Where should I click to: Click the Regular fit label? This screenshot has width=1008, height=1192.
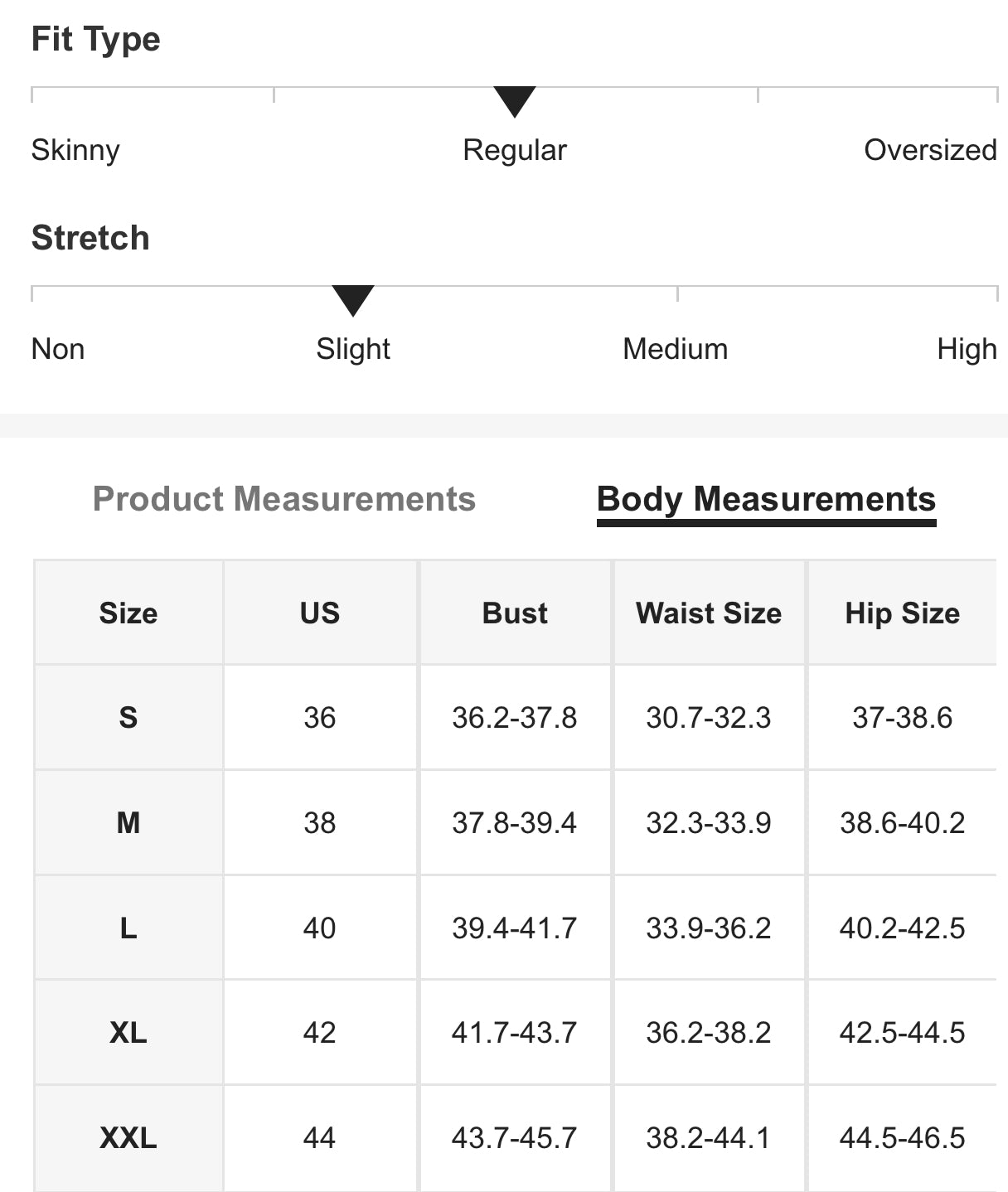pyautogui.click(x=514, y=150)
